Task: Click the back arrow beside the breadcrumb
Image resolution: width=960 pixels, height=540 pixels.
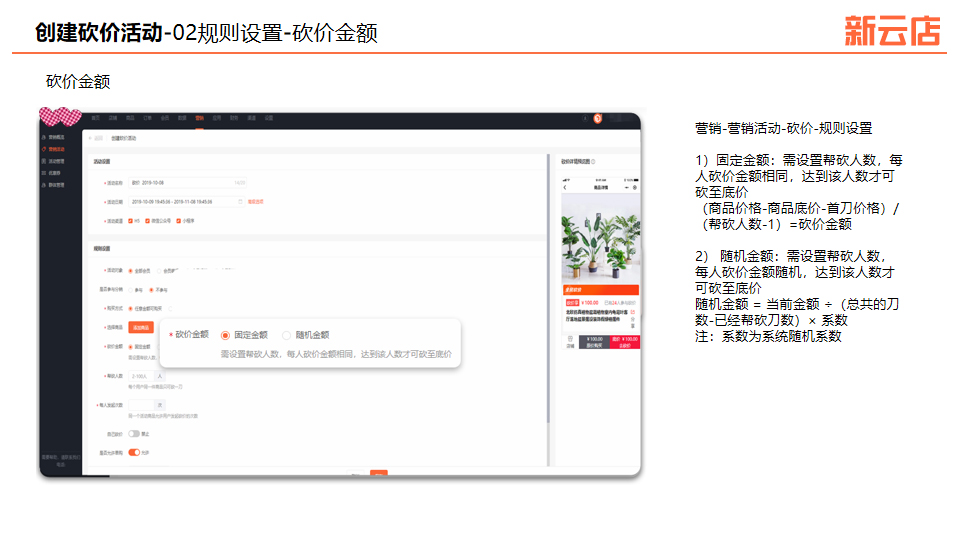Action: pos(90,138)
